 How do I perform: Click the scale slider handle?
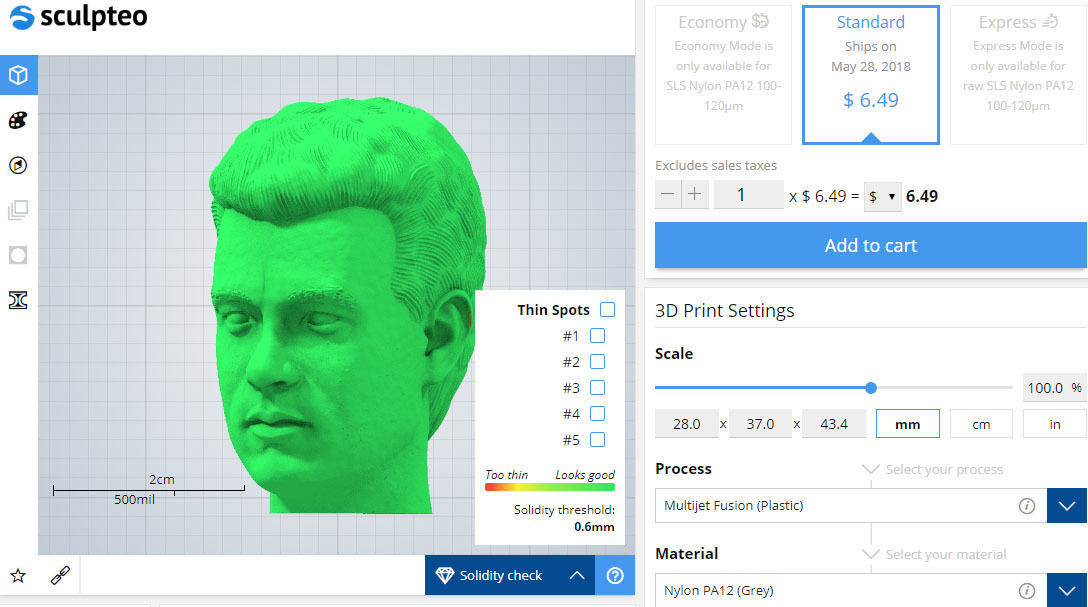tap(871, 388)
